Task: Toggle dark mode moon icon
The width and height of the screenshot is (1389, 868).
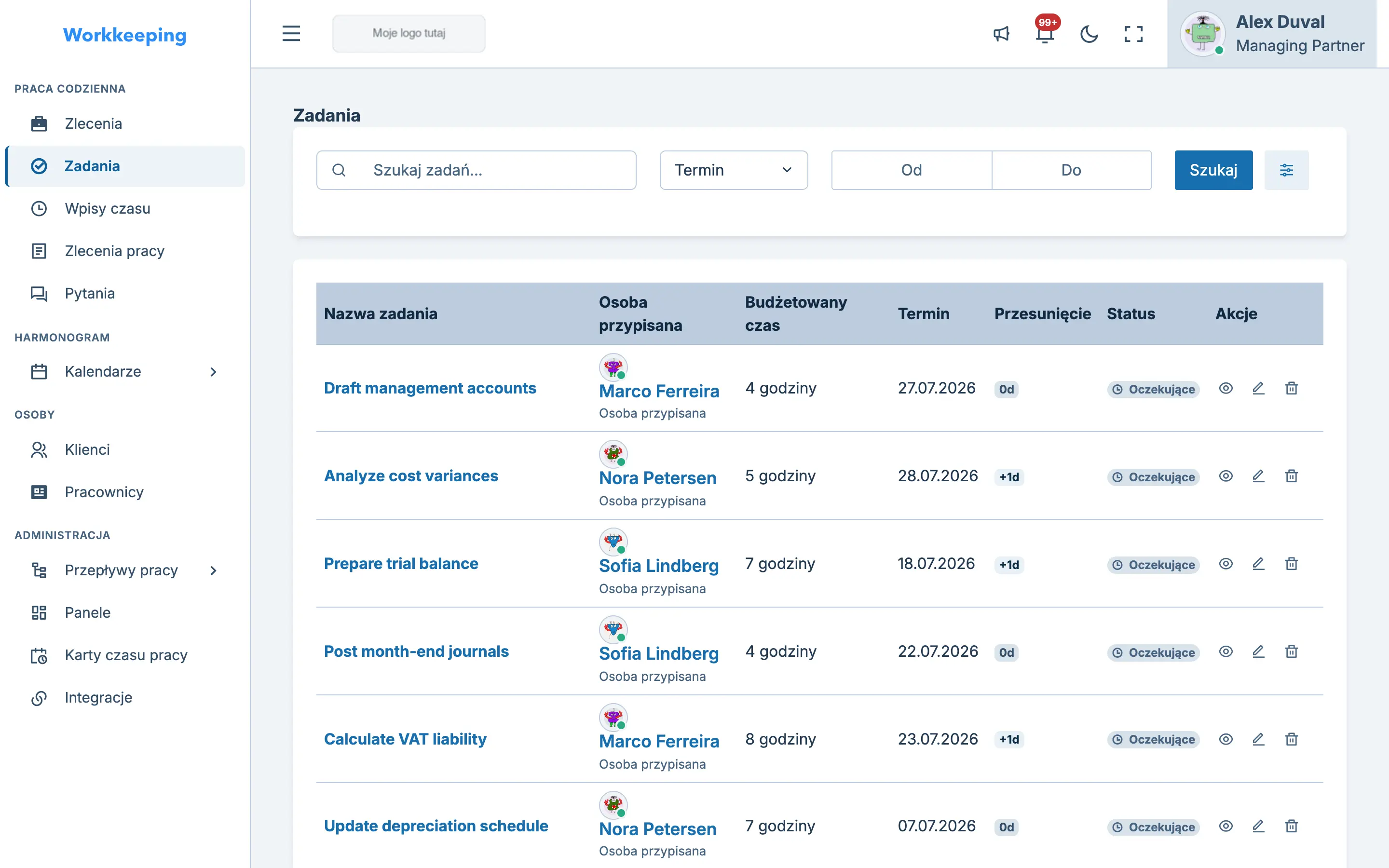Action: coord(1089,34)
